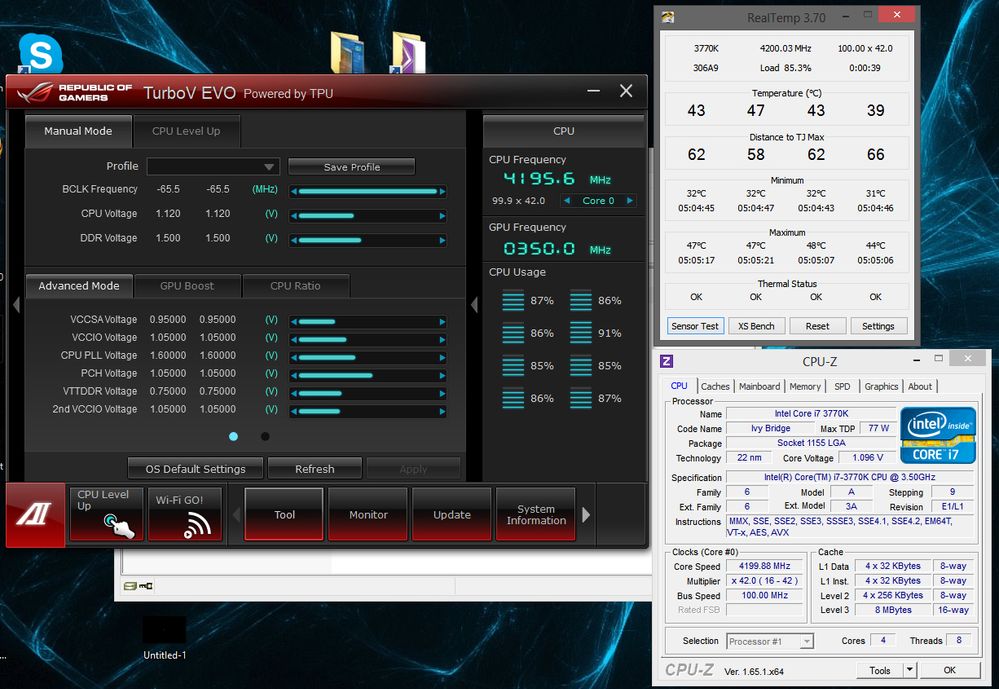Image resolution: width=999 pixels, height=689 pixels.
Task: Click ROG Republic of Gamers logo
Action: tap(75, 92)
